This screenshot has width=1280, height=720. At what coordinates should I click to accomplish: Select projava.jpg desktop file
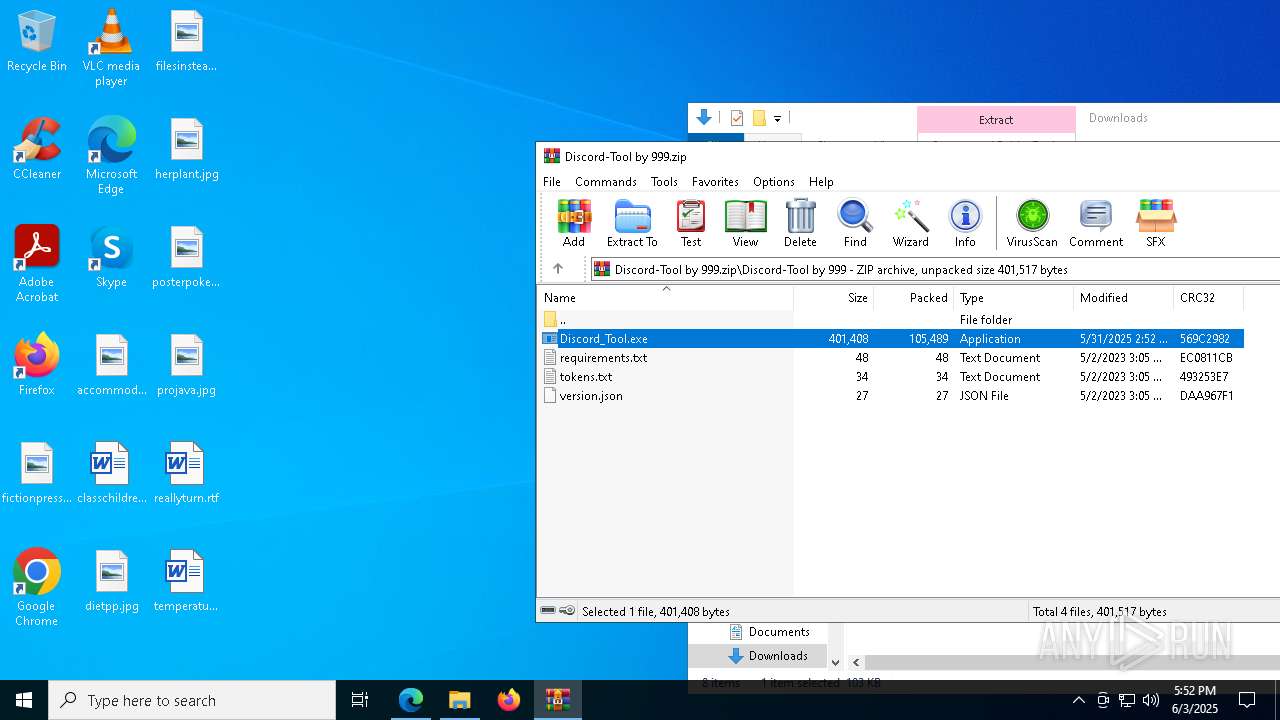click(x=186, y=365)
